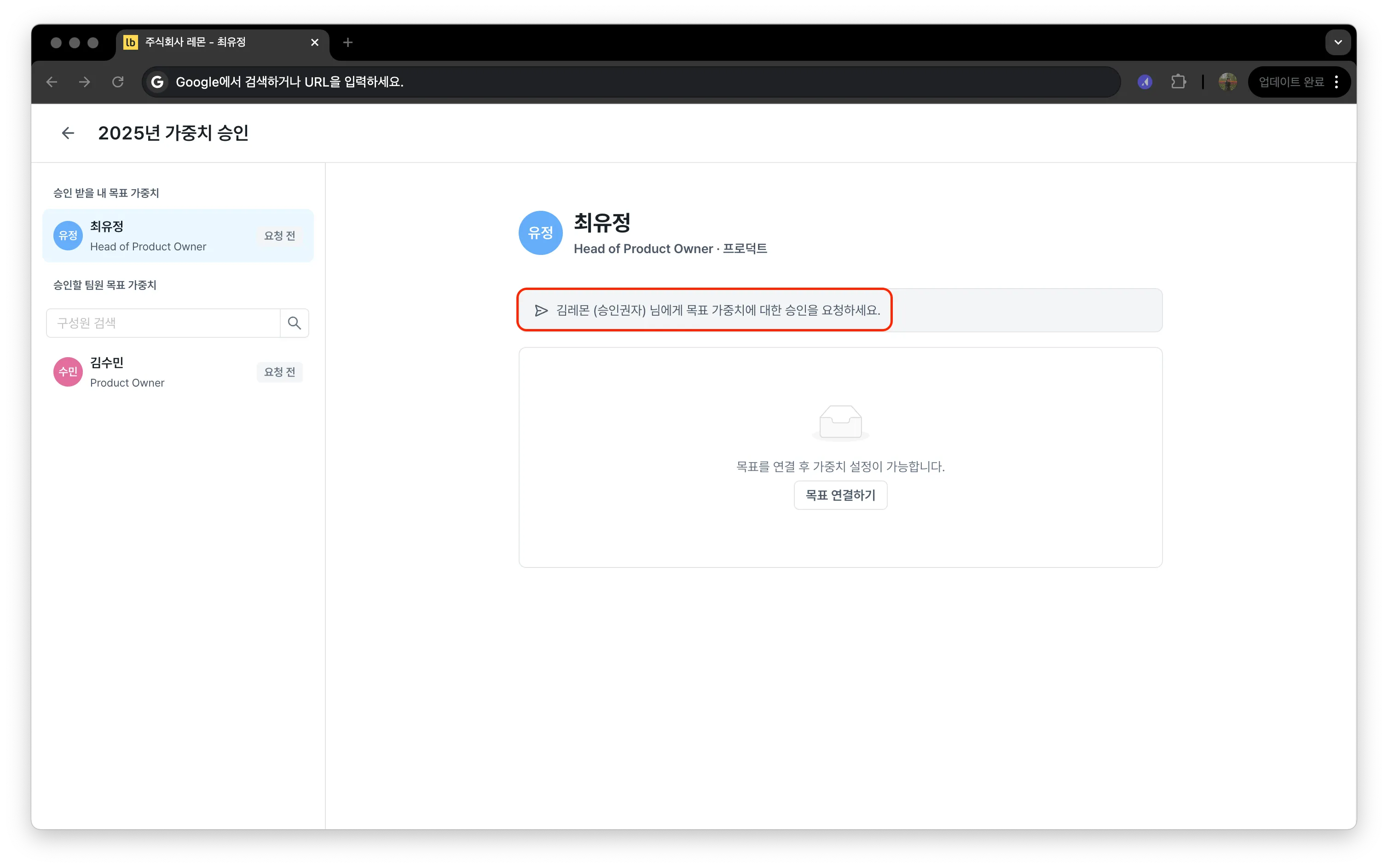Open the browser extensions puzzle icon

1179,82
